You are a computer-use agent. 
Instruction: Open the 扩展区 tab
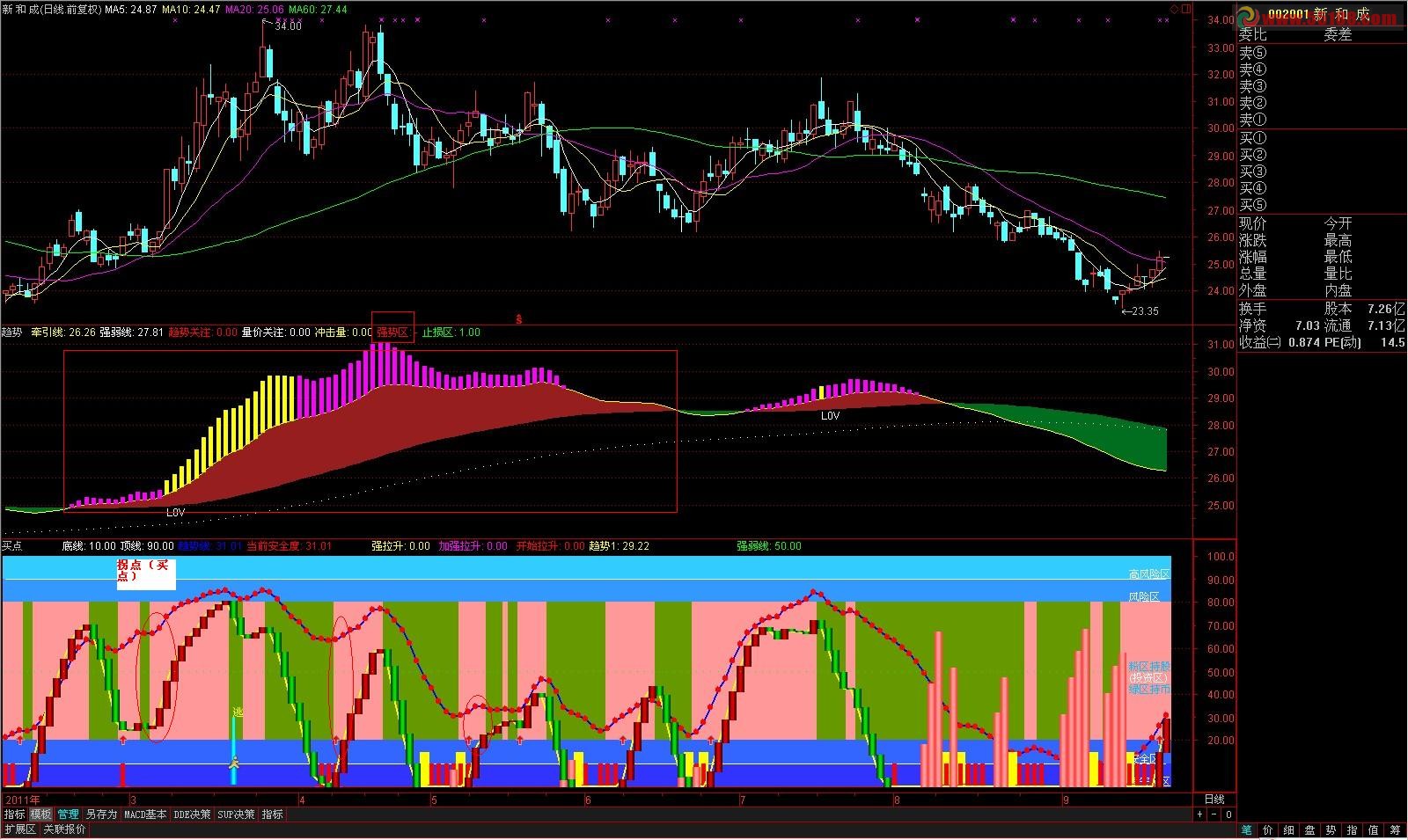19,829
